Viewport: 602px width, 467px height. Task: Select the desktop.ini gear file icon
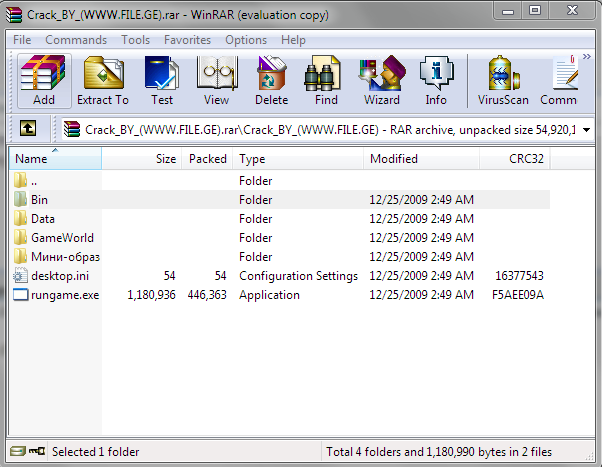[x=20, y=275]
